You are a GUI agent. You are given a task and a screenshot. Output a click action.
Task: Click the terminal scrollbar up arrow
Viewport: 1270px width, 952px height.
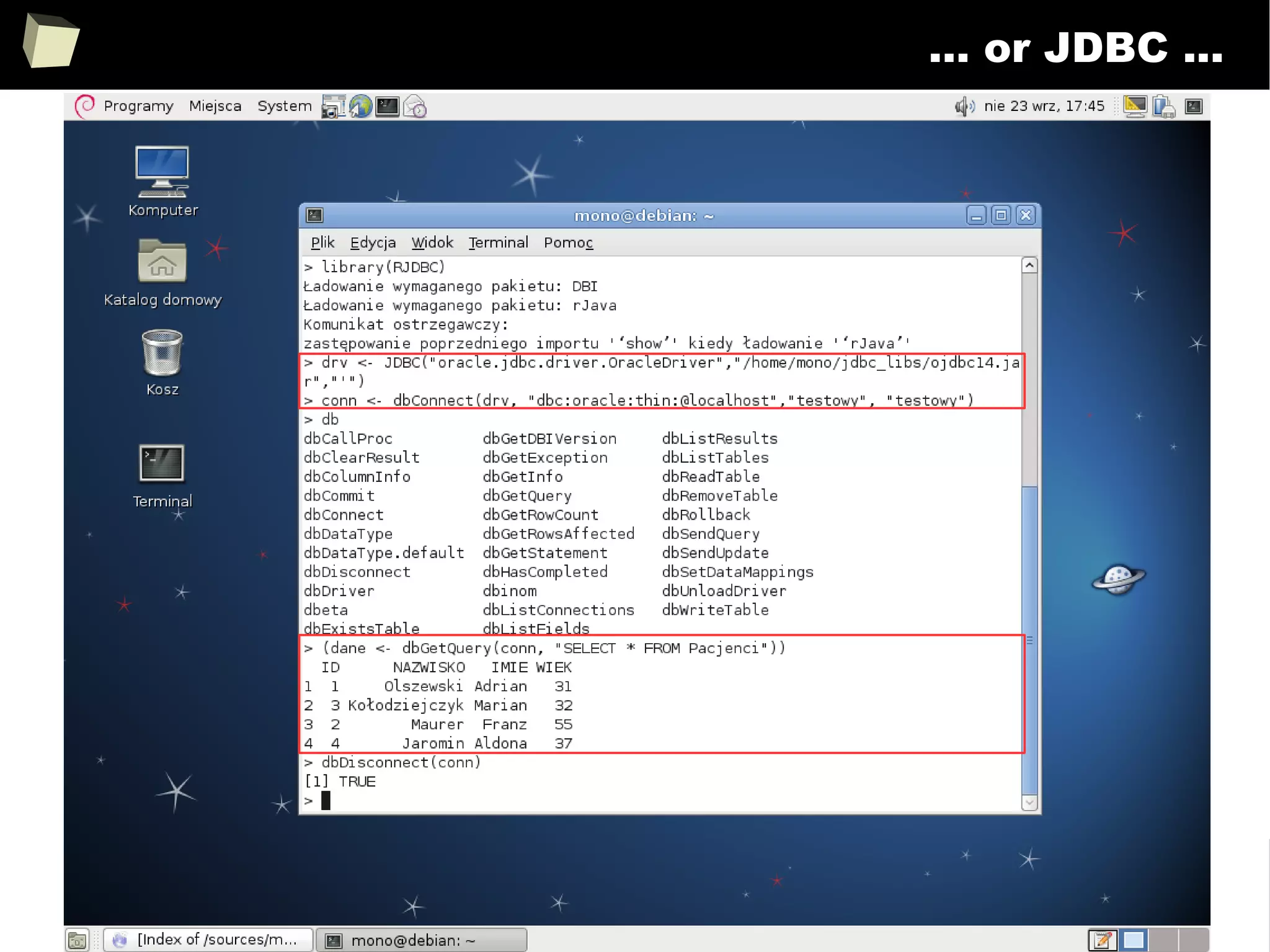click(x=1029, y=265)
